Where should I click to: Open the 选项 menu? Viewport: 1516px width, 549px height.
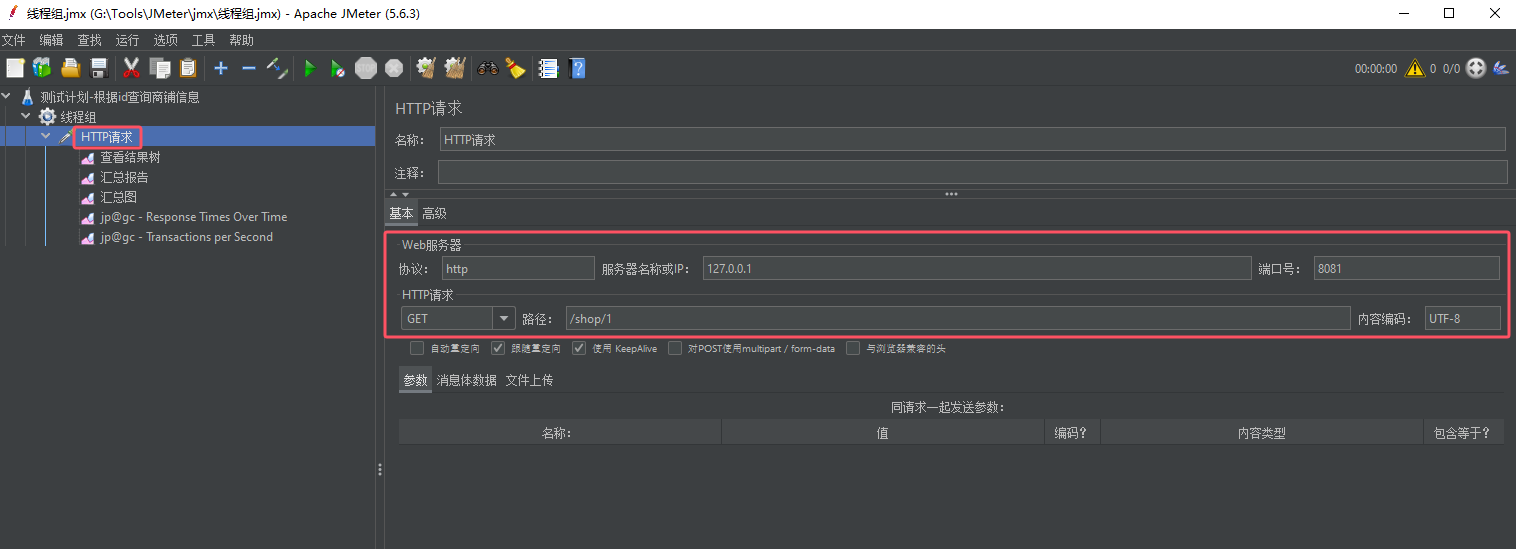[x=165, y=40]
